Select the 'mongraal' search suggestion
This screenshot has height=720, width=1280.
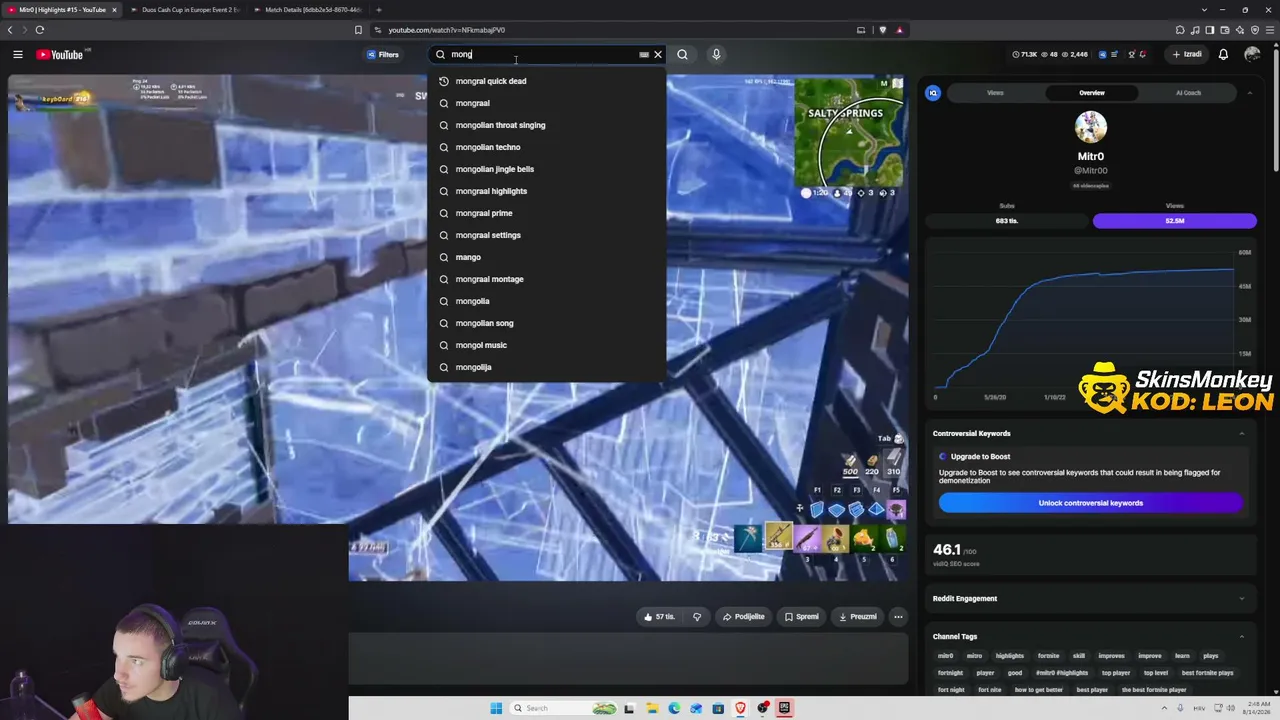pyautogui.click(x=547, y=103)
